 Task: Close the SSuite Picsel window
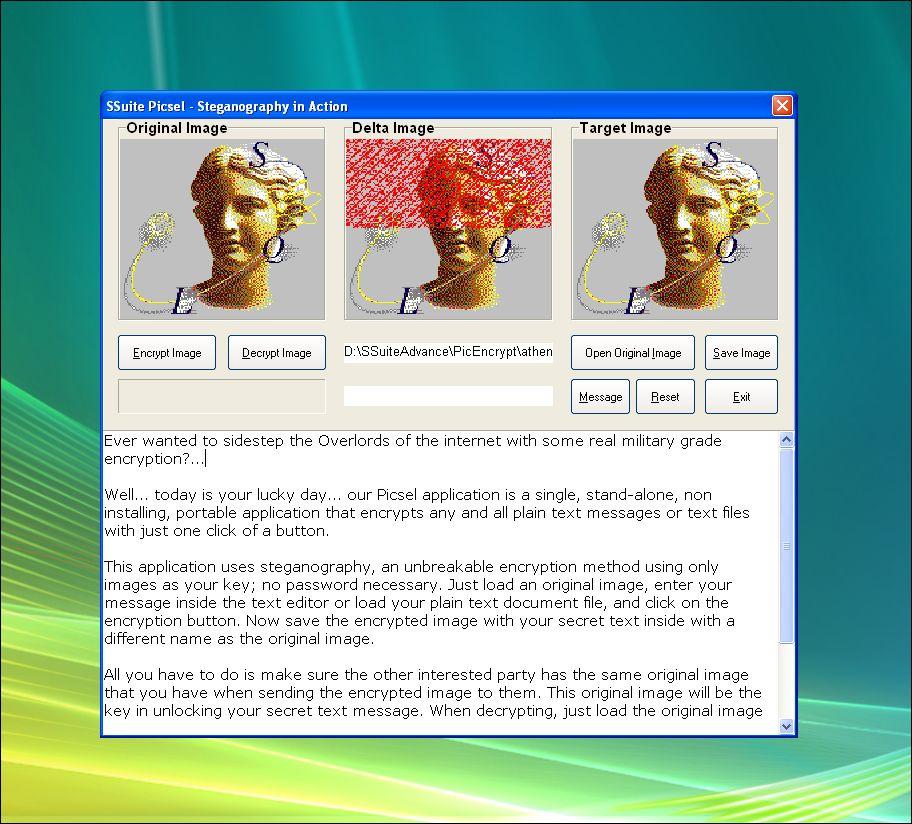pos(782,105)
